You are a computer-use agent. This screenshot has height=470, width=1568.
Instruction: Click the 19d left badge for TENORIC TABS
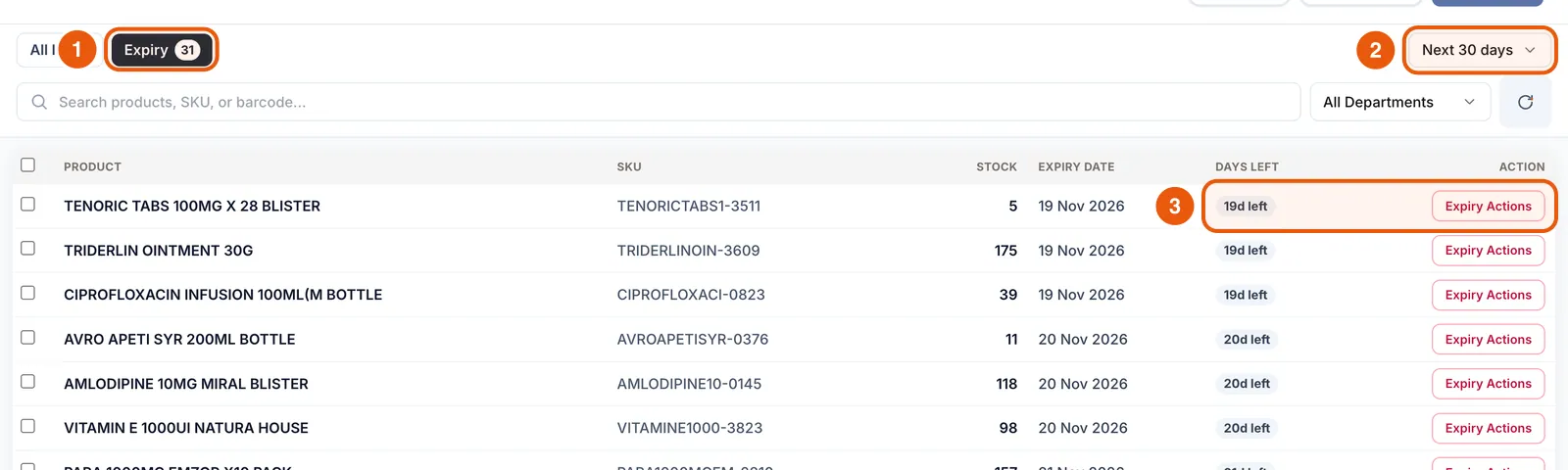pos(1246,207)
